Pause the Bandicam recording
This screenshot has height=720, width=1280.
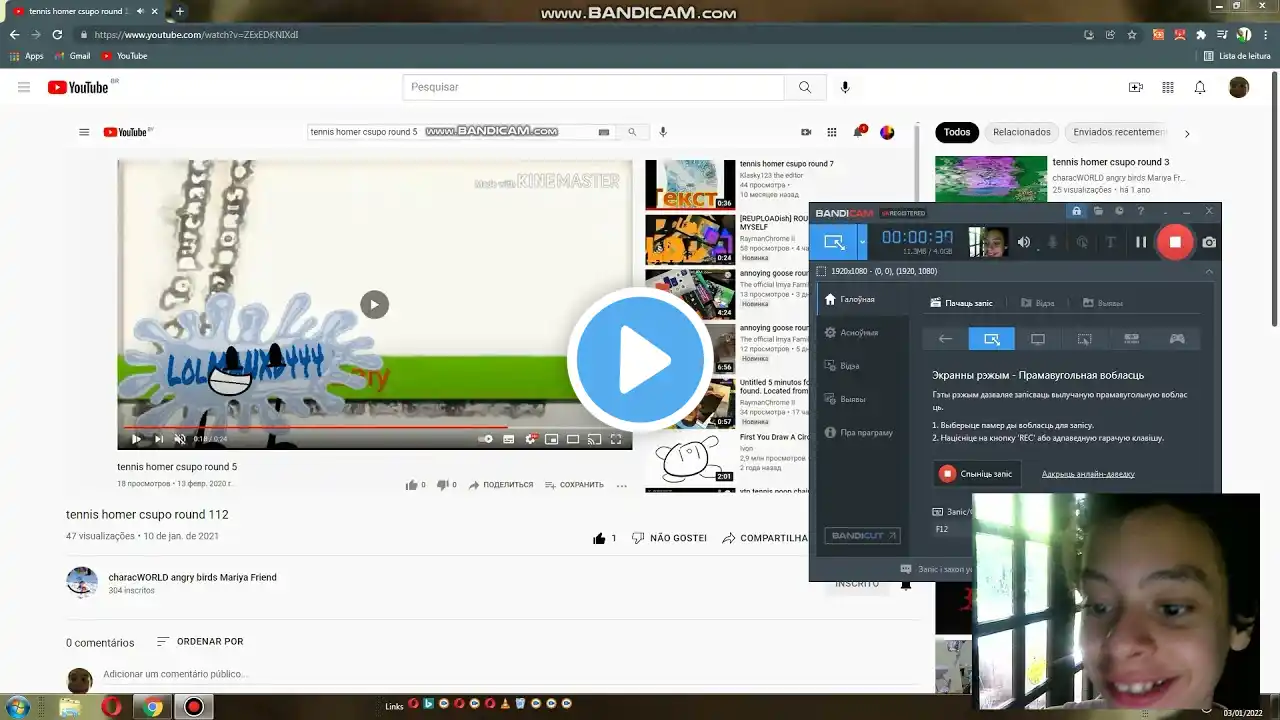pyautogui.click(x=1141, y=242)
